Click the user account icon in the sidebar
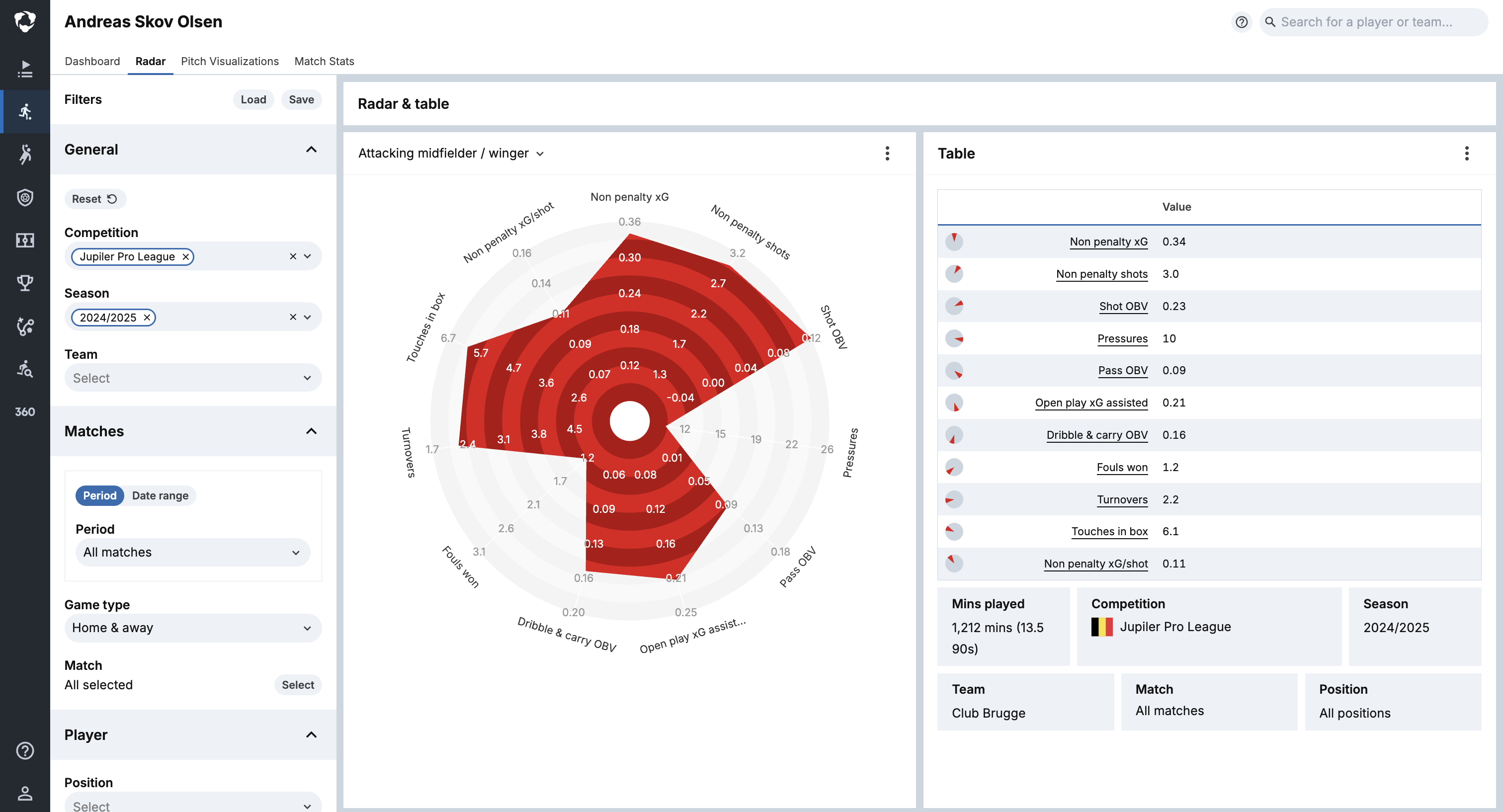This screenshot has height=812, width=1503. tap(24, 793)
